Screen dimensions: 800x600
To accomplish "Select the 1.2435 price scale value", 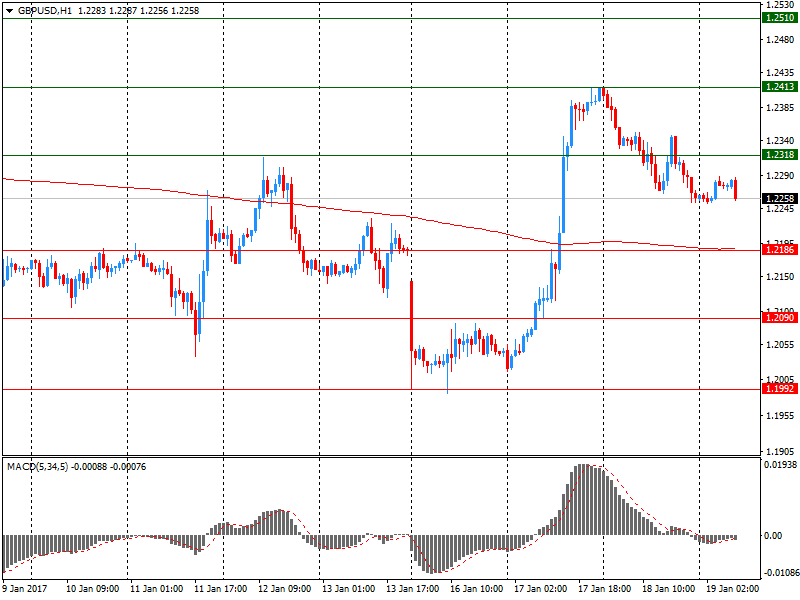I will pyautogui.click(x=780, y=73).
